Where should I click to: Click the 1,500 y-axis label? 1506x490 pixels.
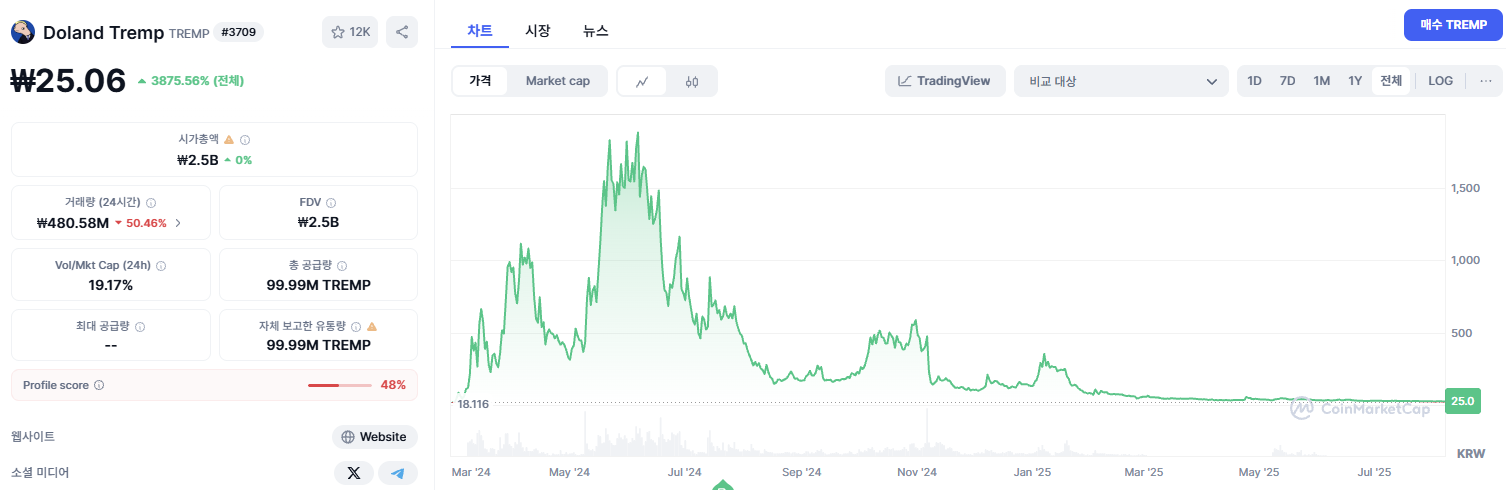pyautogui.click(x=1466, y=188)
